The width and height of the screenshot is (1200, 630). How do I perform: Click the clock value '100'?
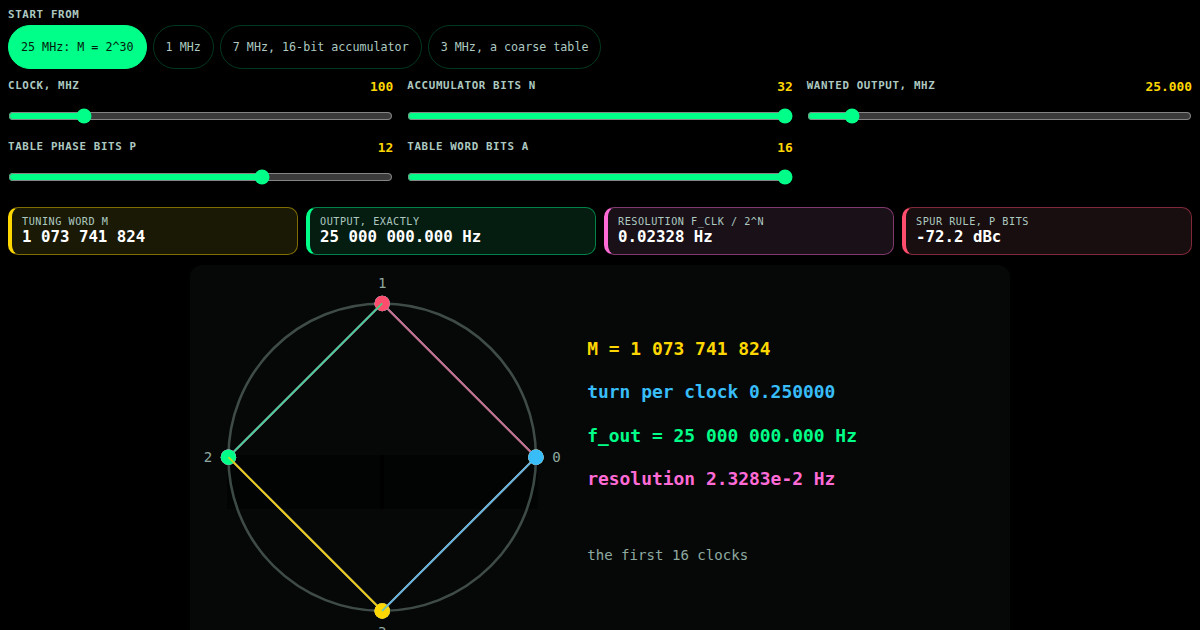[381, 87]
